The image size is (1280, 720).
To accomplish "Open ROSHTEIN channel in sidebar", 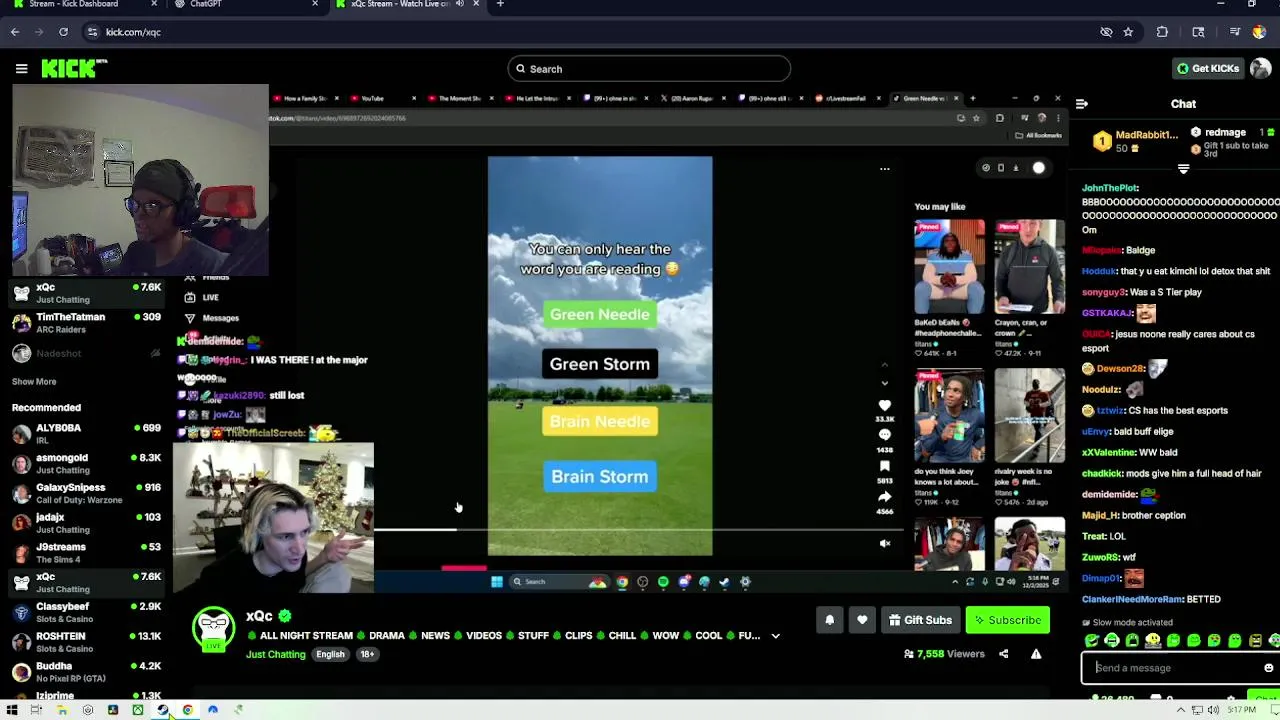I will 85,642.
